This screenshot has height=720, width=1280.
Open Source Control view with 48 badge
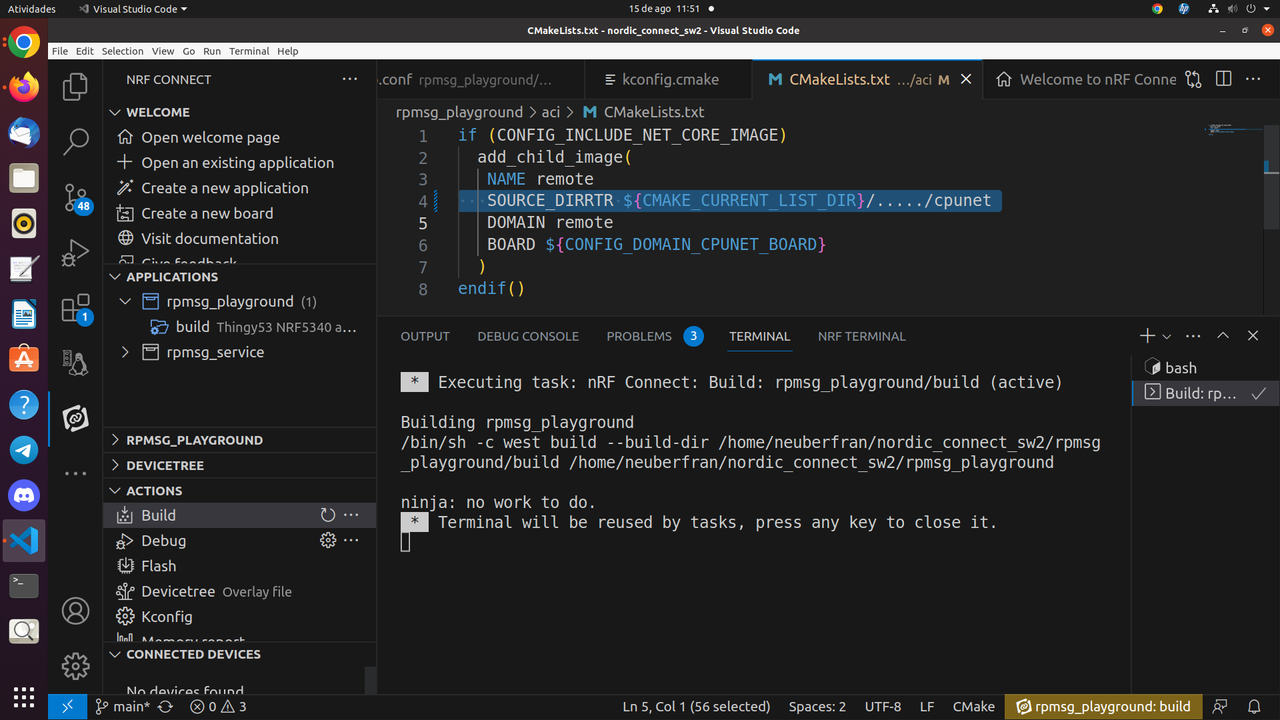point(76,197)
